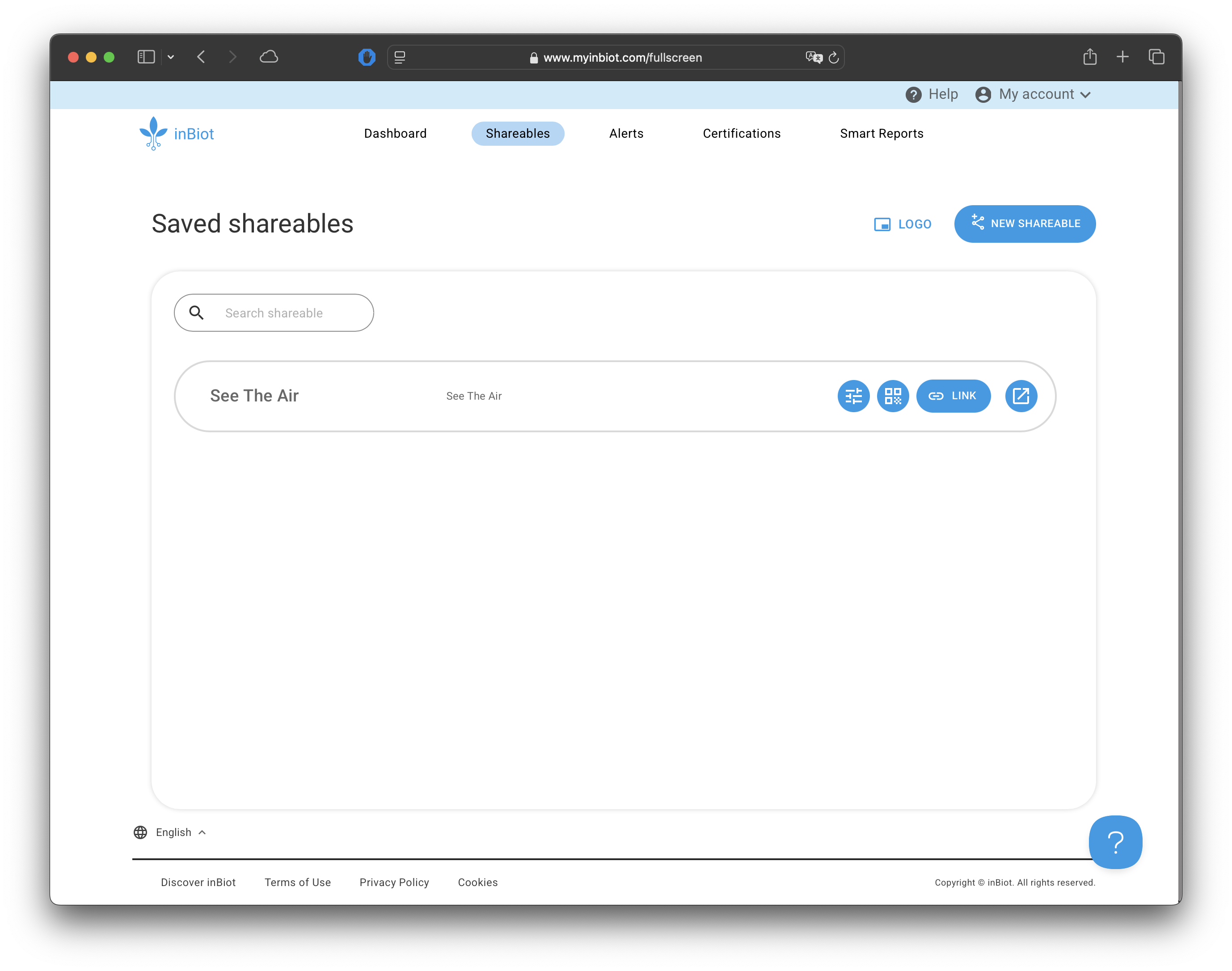Click the LOGO upload button

tap(902, 224)
